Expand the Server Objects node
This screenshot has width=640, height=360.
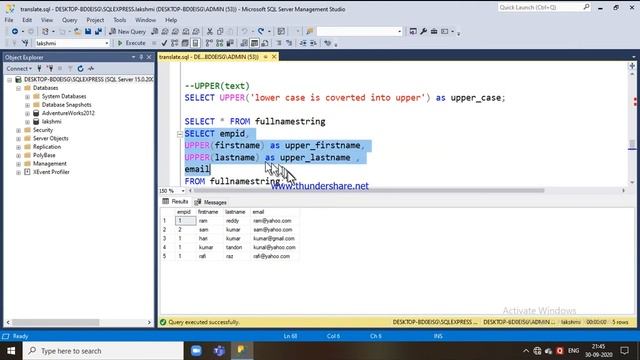tap(18, 139)
